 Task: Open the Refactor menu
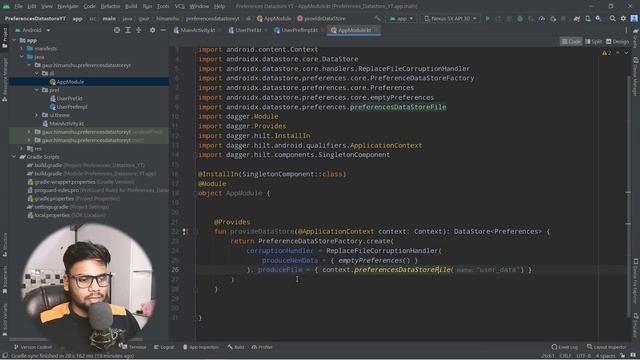(110, 6)
